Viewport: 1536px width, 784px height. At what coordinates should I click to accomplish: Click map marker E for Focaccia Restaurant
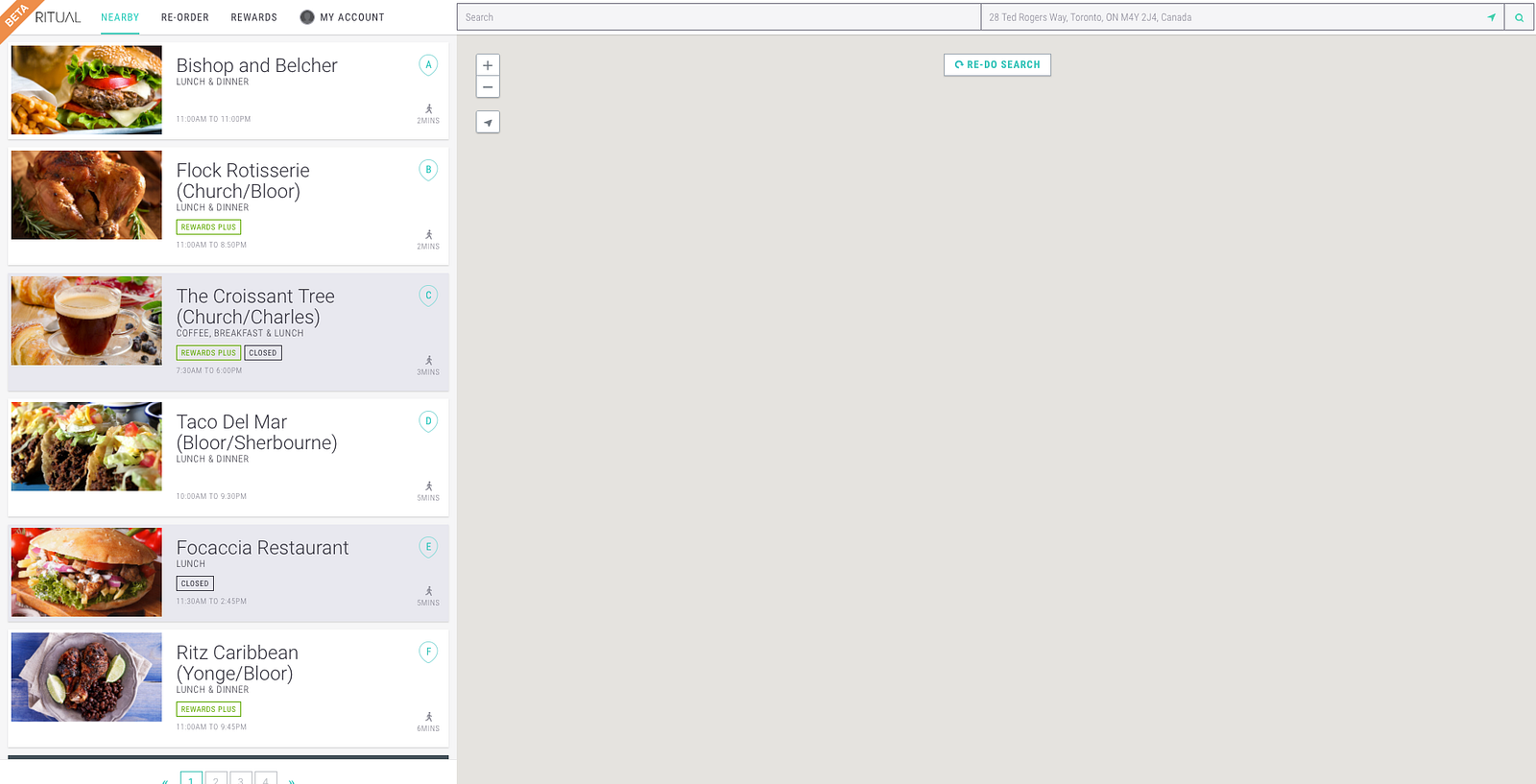click(428, 547)
